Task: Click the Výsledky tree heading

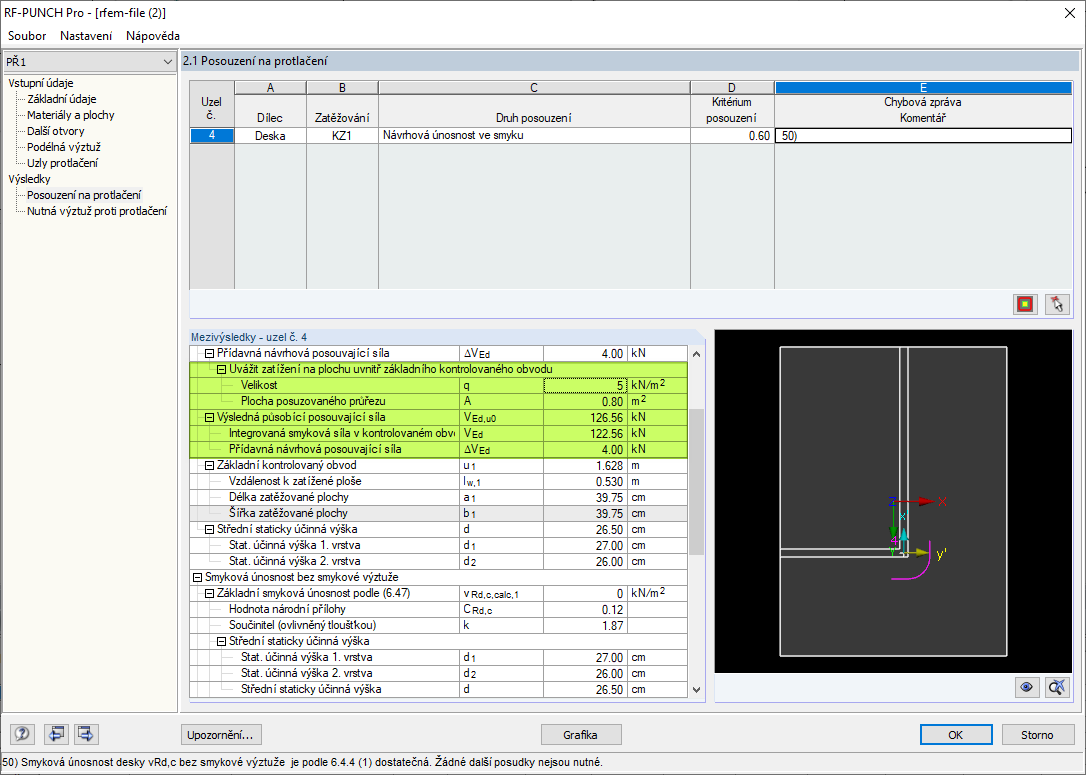Action: (29, 179)
